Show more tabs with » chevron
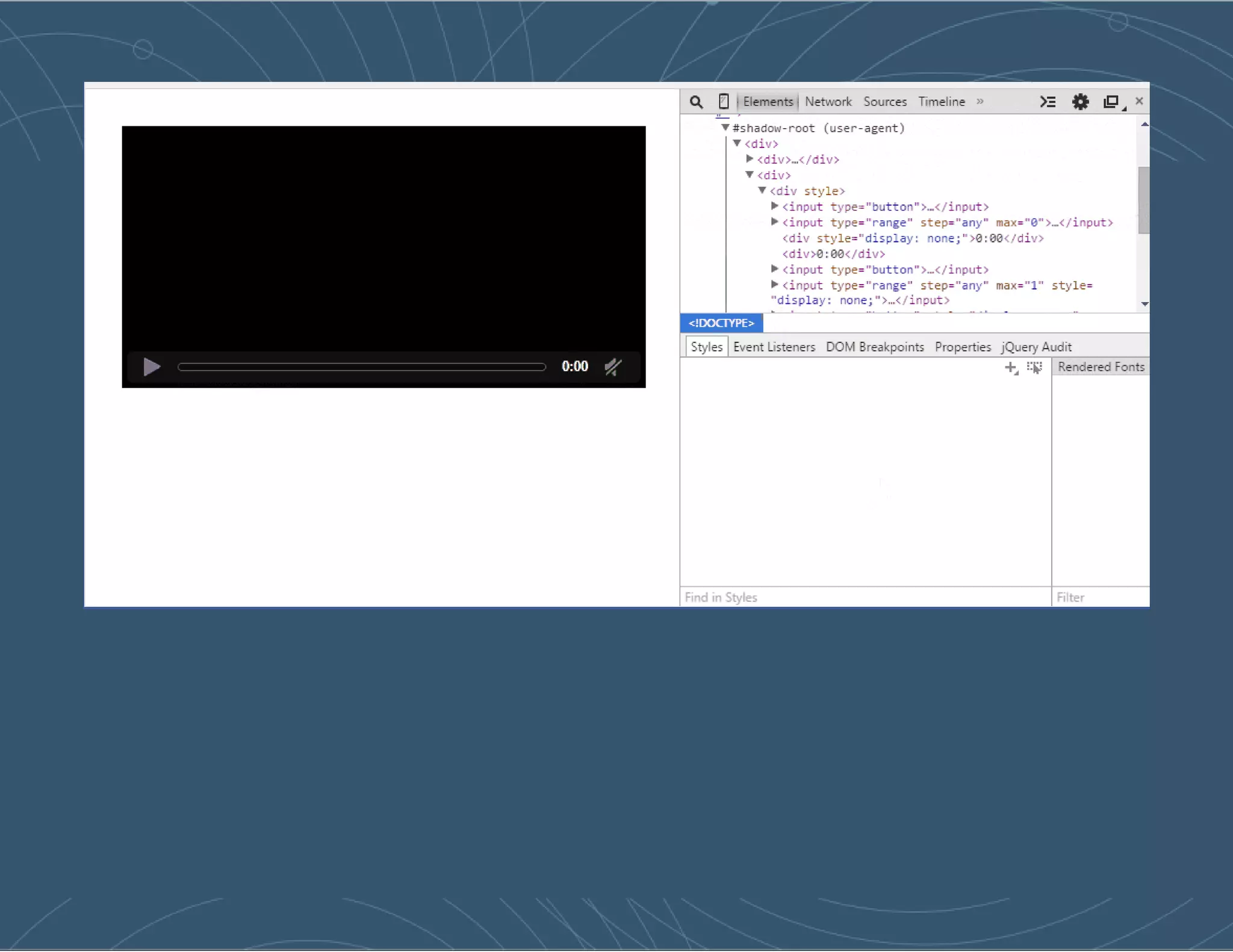The height and width of the screenshot is (952, 1233). 980,102
